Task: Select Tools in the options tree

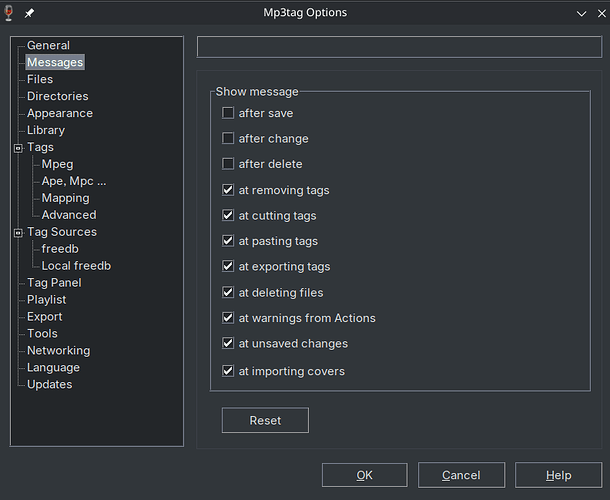Action: 42,333
